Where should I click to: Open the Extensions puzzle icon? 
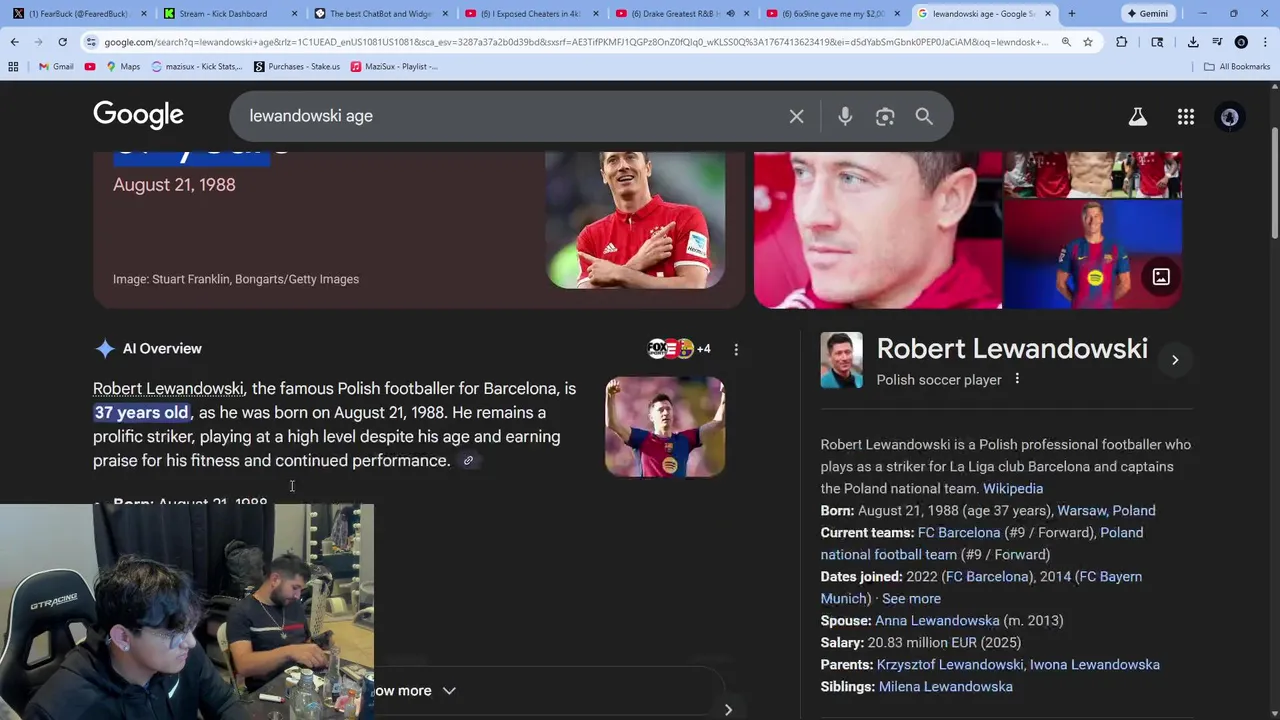pyautogui.click(x=1121, y=42)
